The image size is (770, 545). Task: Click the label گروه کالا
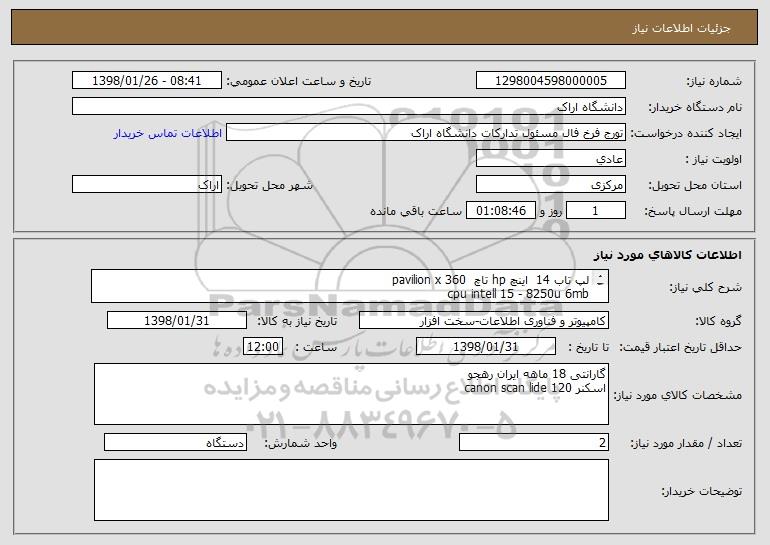(718, 322)
